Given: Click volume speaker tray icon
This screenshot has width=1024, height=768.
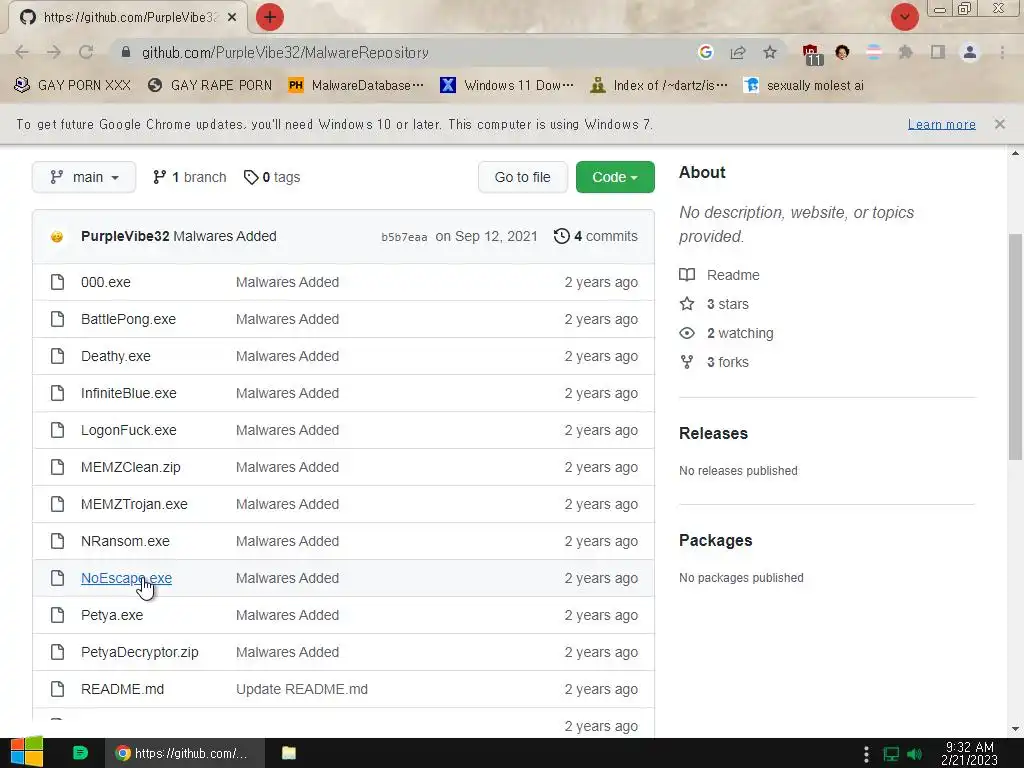Looking at the screenshot, I should (x=915, y=754).
